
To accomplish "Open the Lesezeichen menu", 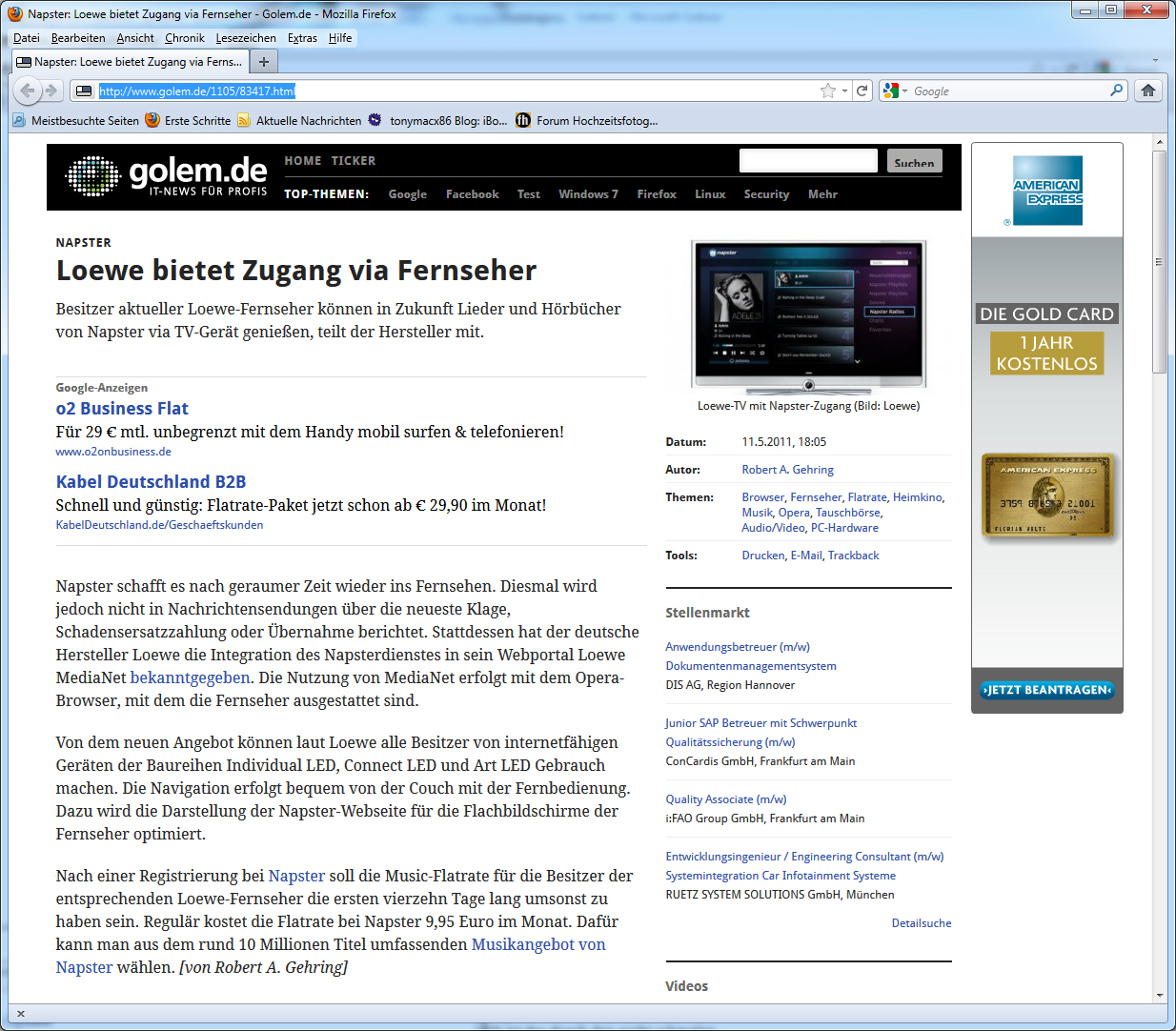I will click(246, 38).
